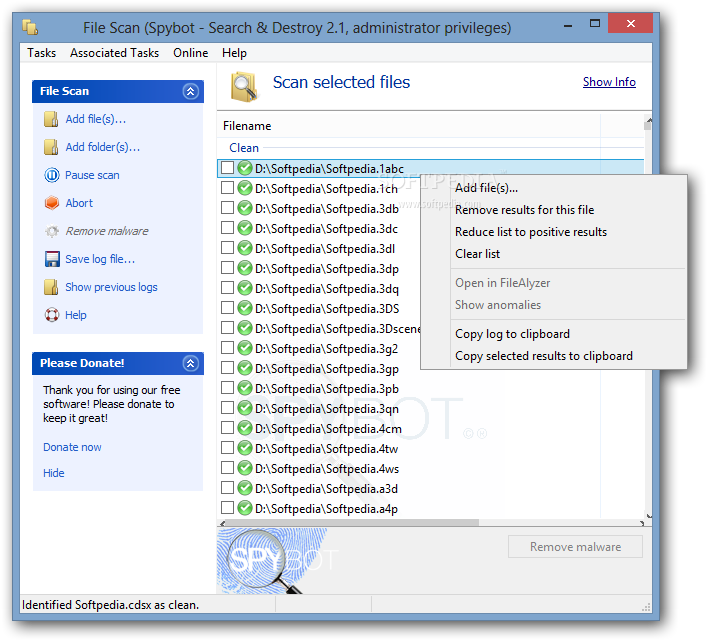The height and width of the screenshot is (641, 708).
Task: Tick the checkbox for Softpedia.3qn
Action: pos(227,408)
